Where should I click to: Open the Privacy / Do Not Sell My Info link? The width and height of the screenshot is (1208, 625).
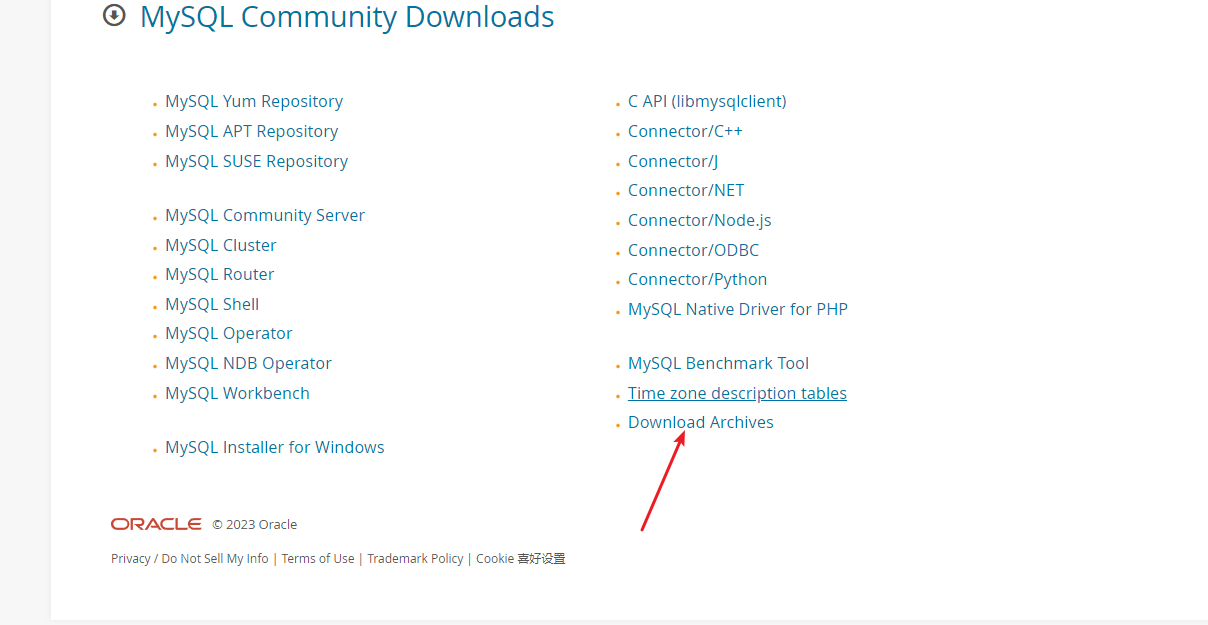point(190,559)
